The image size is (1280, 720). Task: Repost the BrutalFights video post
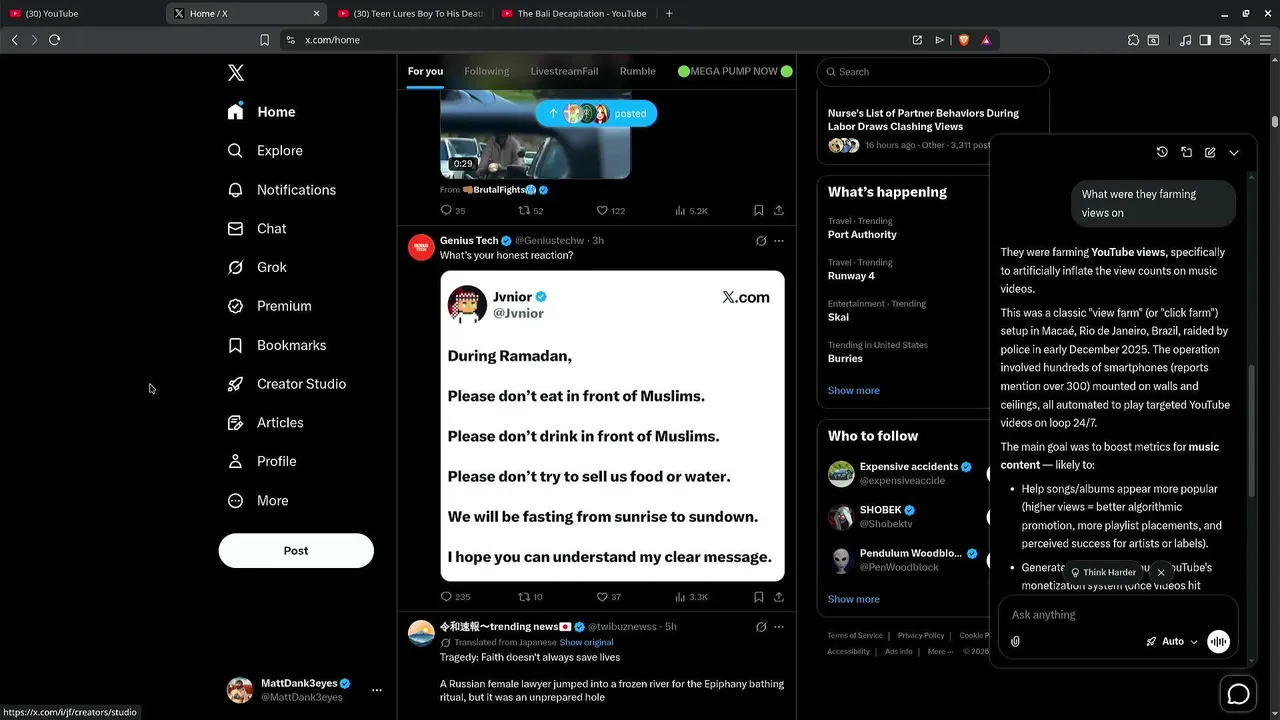pos(530,211)
